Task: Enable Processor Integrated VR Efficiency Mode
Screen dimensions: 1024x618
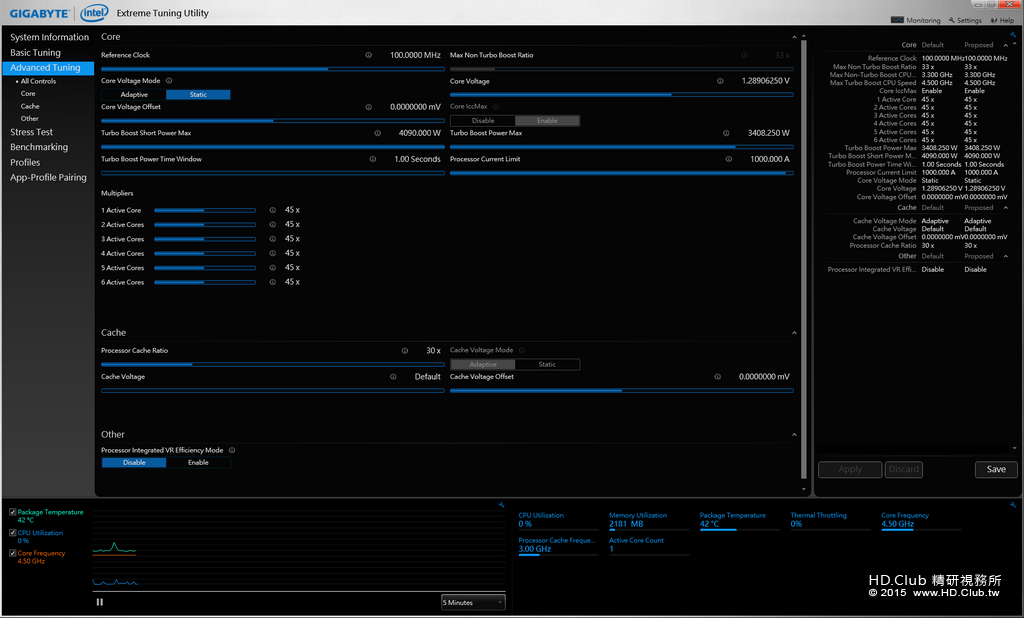Action: click(198, 463)
